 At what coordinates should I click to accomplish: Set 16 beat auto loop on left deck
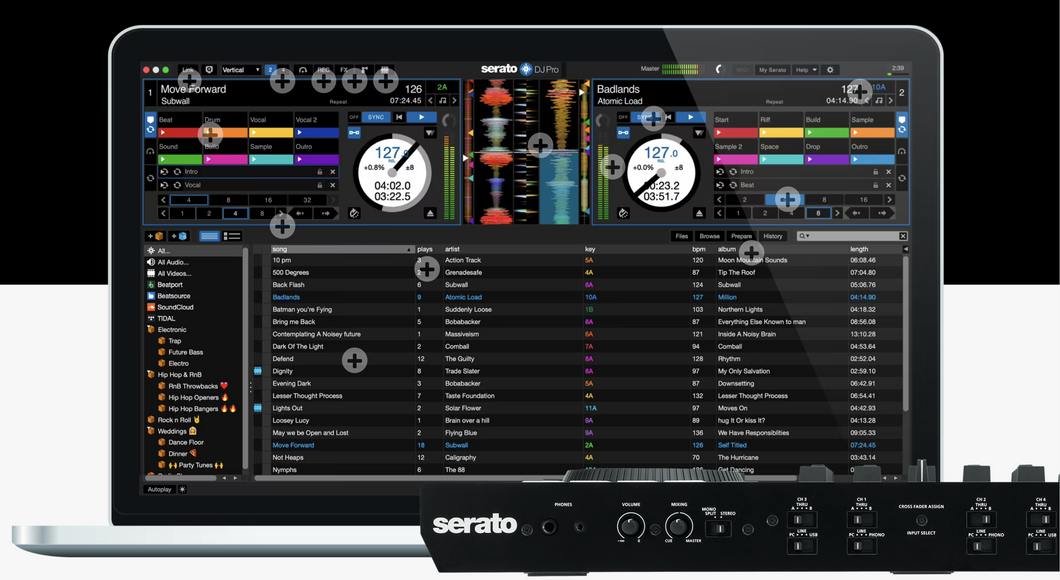tap(268, 200)
